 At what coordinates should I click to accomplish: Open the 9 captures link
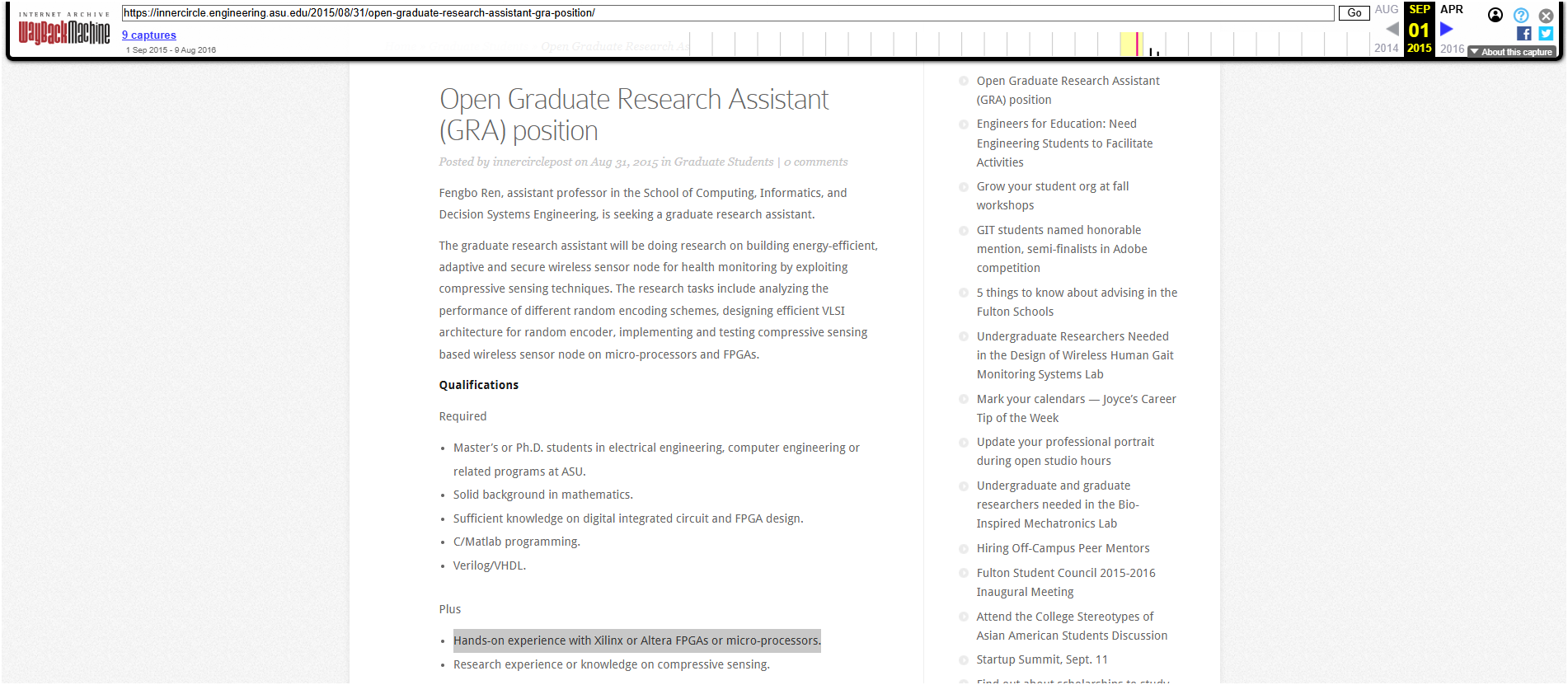click(149, 35)
